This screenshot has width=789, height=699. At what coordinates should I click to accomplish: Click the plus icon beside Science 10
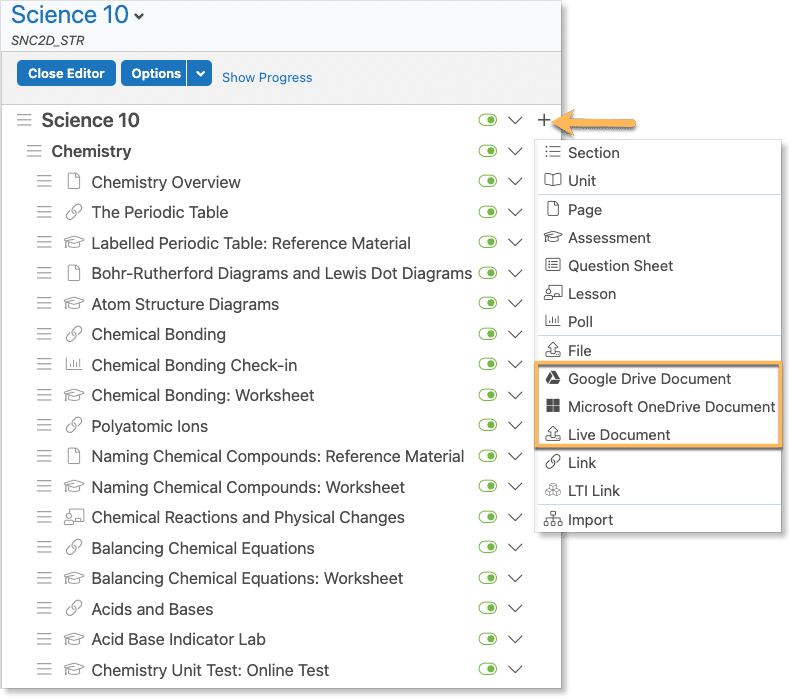543,121
